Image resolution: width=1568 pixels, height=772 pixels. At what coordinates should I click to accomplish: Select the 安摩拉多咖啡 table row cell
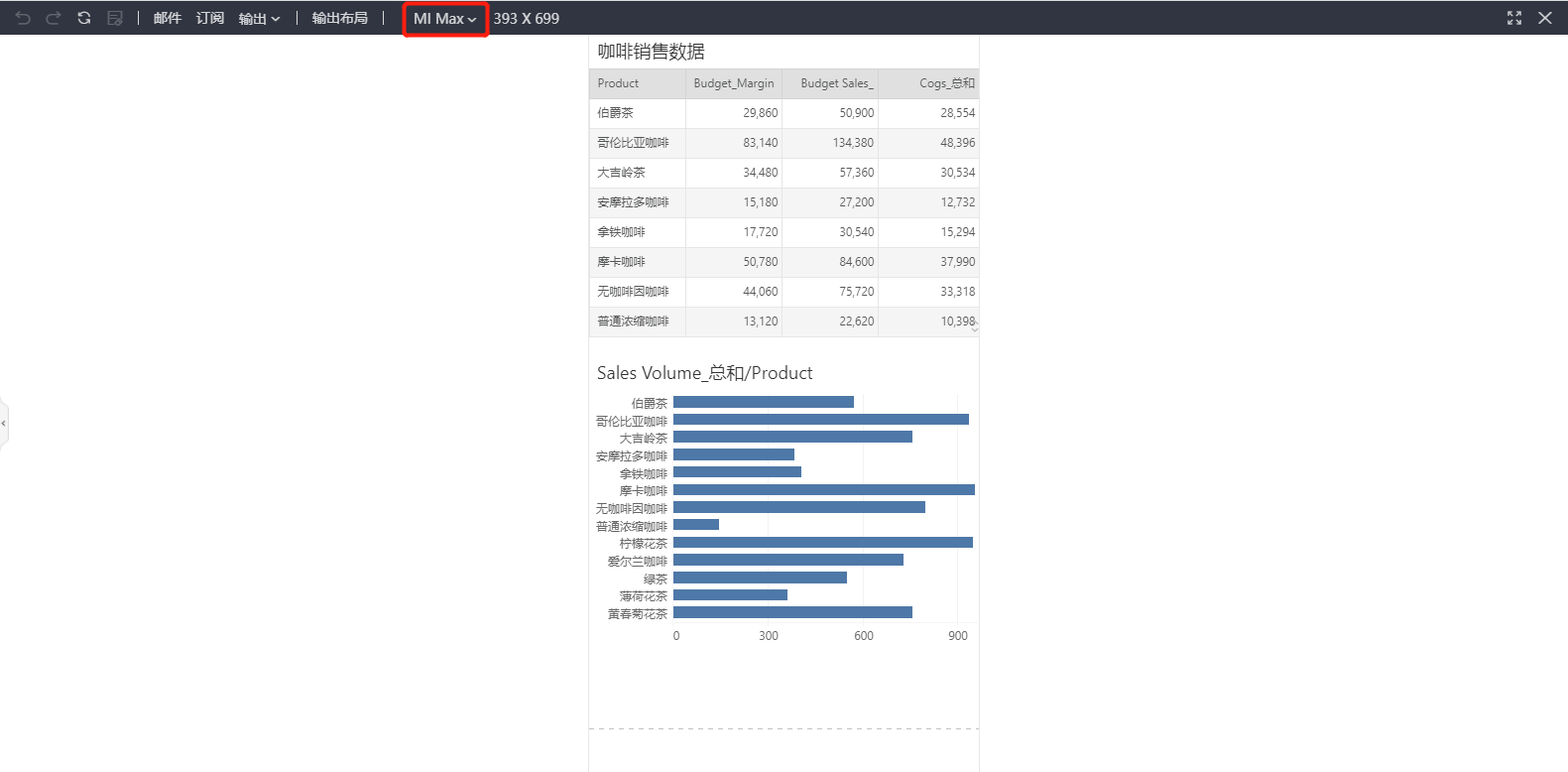[x=637, y=202]
